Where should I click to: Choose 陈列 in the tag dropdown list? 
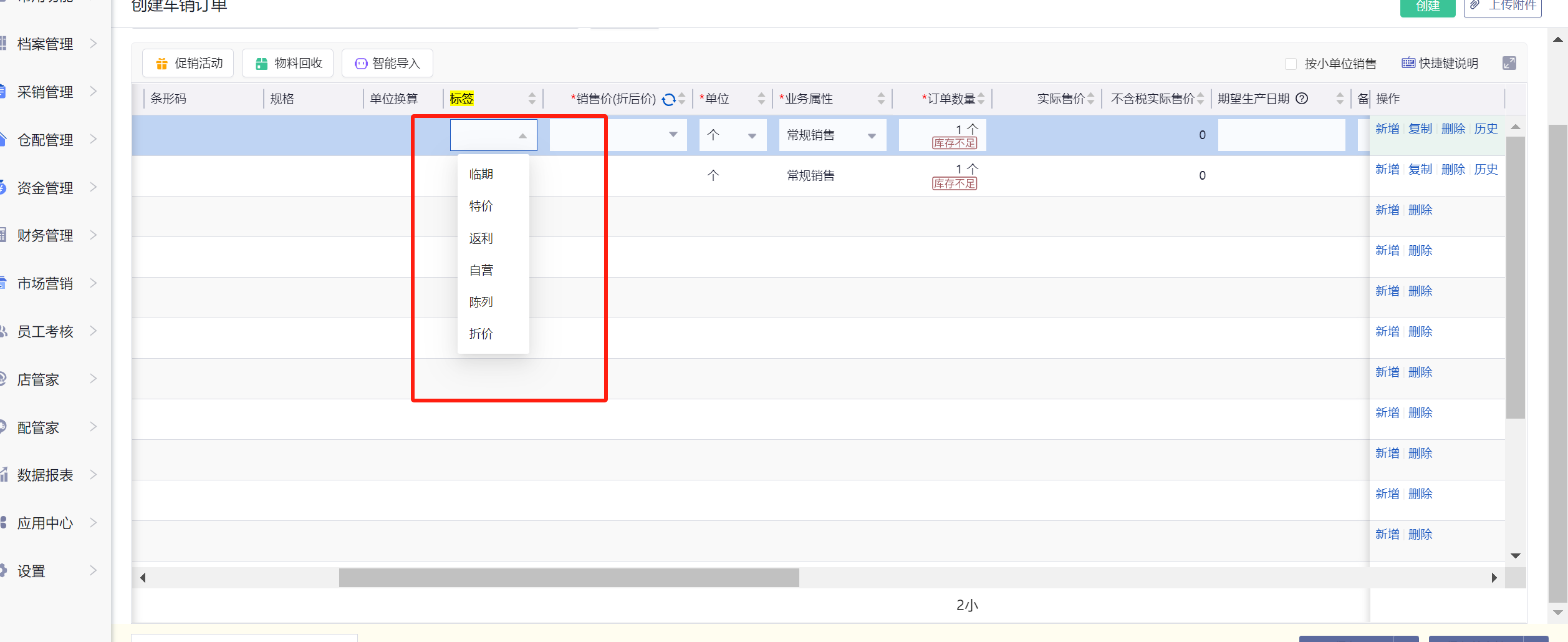click(x=481, y=302)
